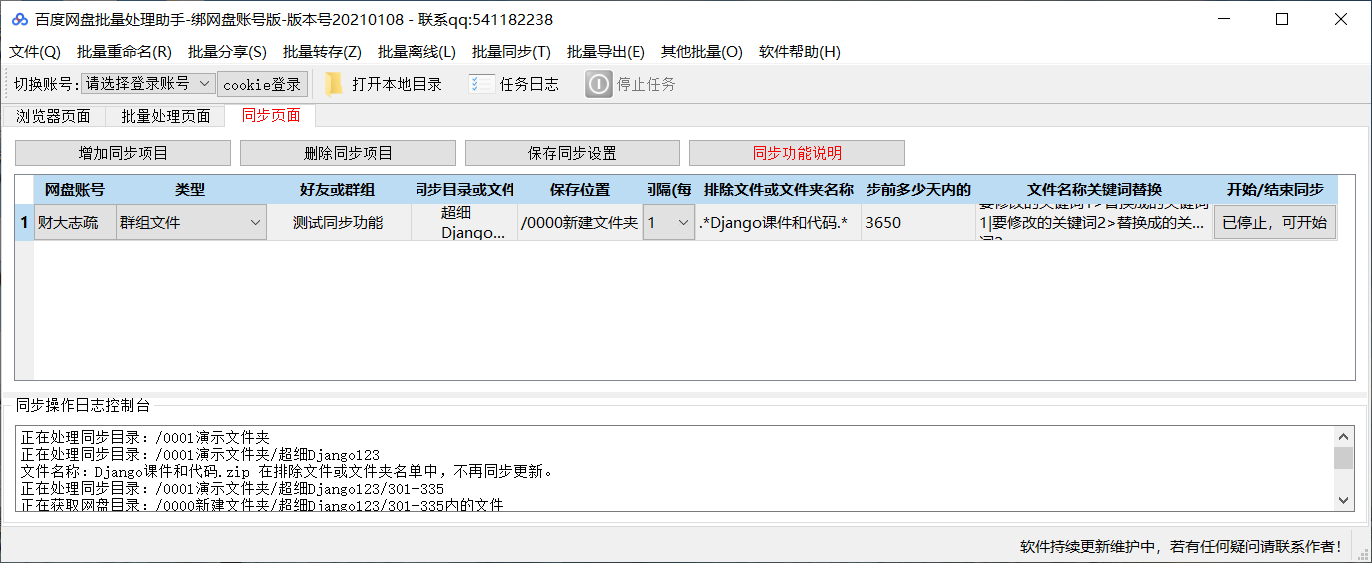The width and height of the screenshot is (1372, 563).
Task: Click the status bar message about contacting author
Action: 1181,546
